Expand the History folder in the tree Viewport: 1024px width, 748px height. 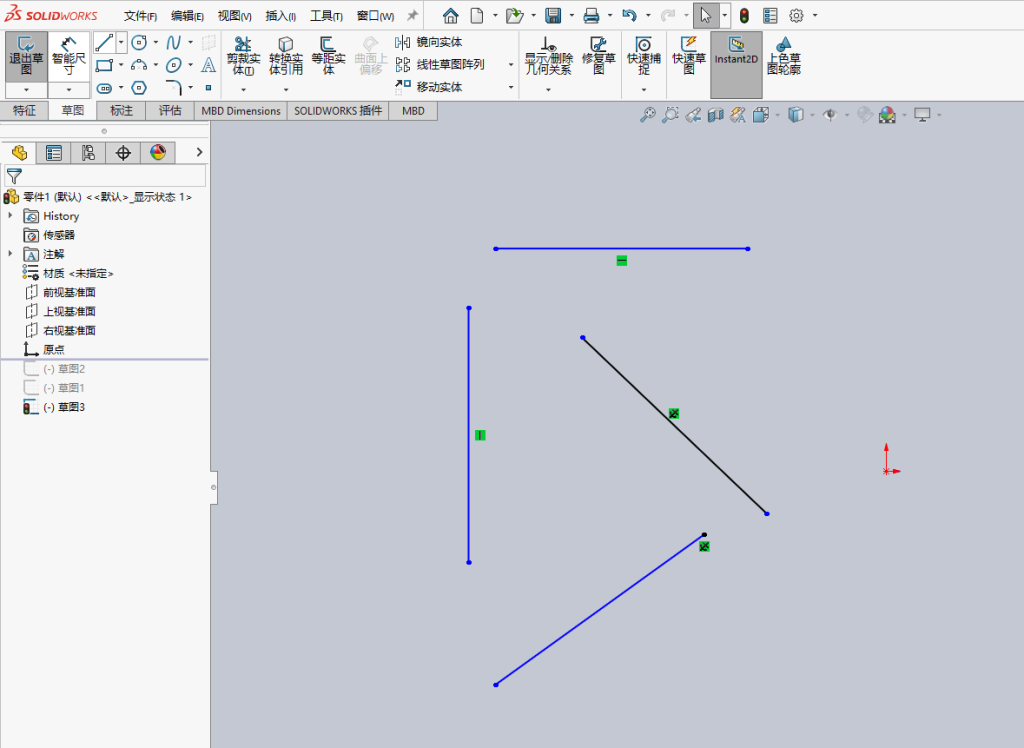[x=10, y=216]
